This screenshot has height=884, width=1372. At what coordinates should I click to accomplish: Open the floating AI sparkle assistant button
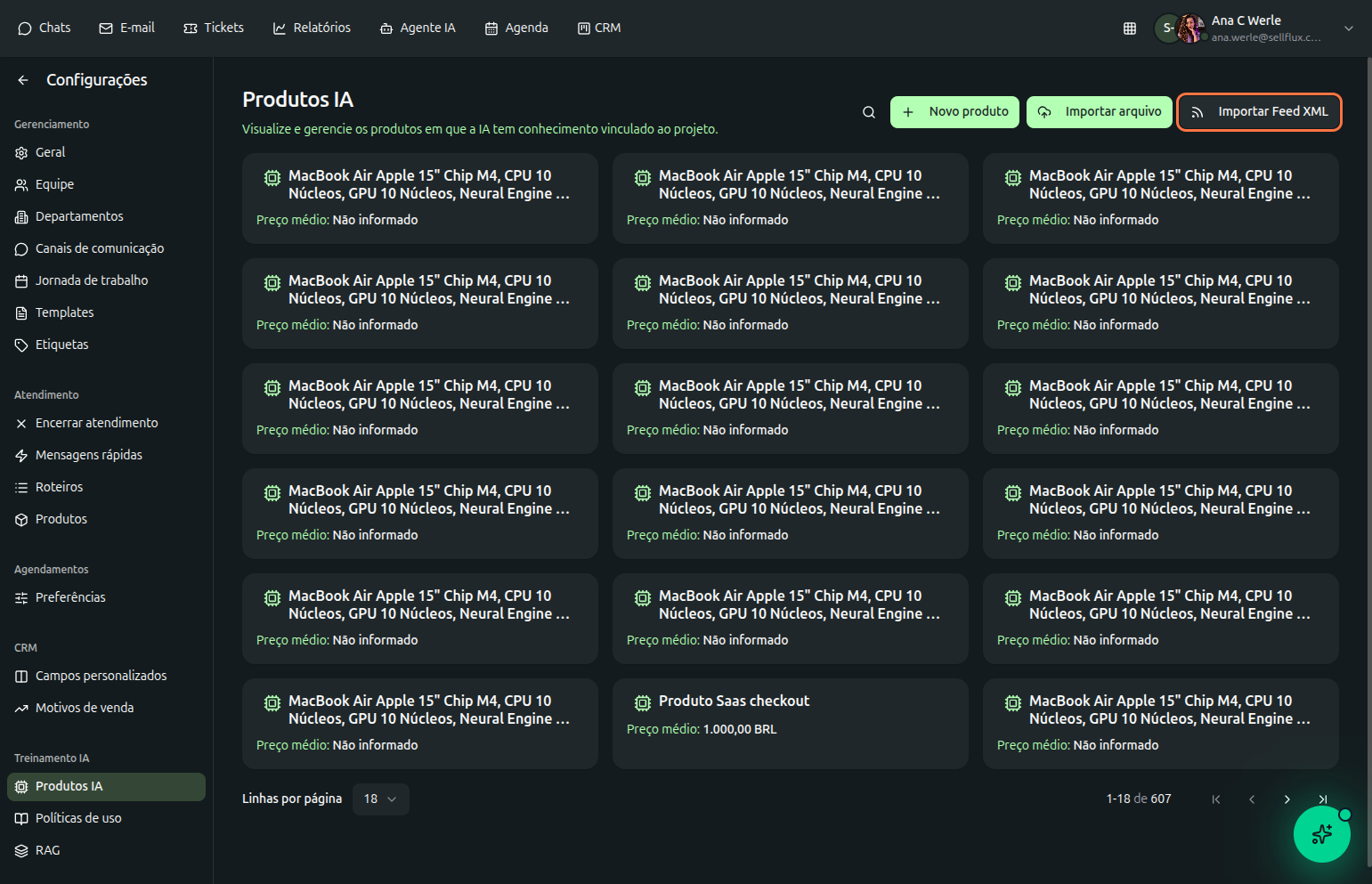(x=1321, y=834)
